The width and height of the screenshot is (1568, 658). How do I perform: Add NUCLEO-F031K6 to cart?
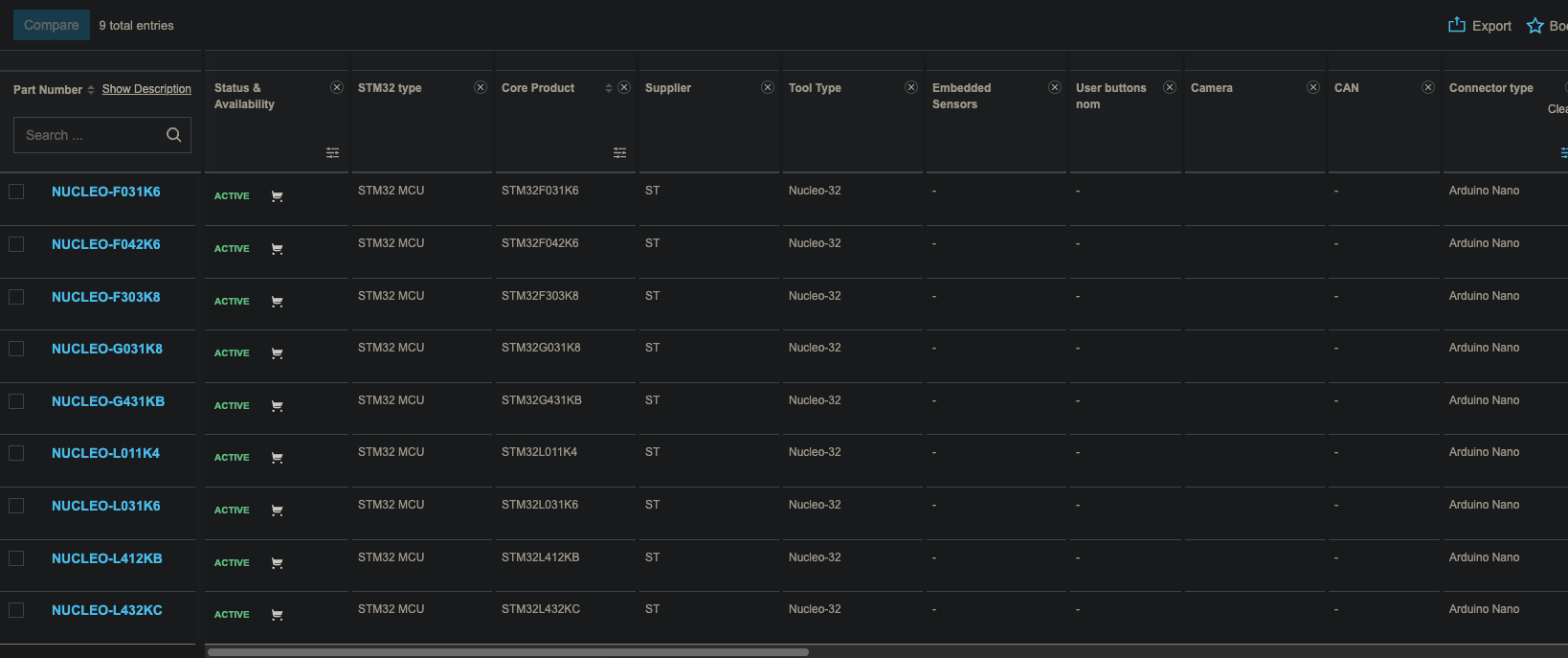click(277, 196)
